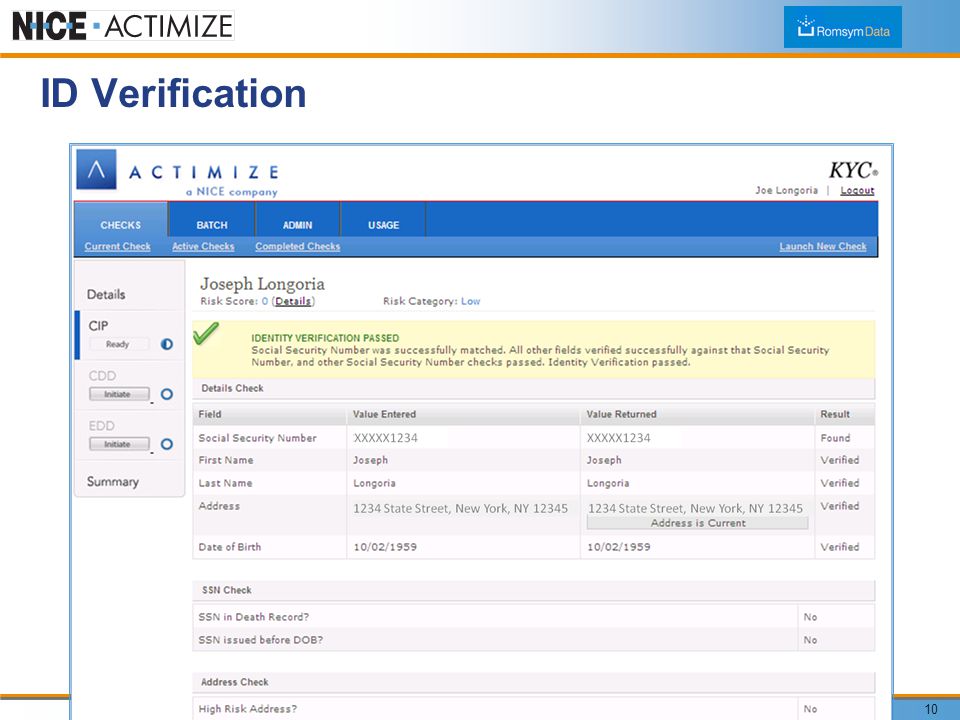
Task: Click SSN issued before DOB row
Action: click(533, 640)
